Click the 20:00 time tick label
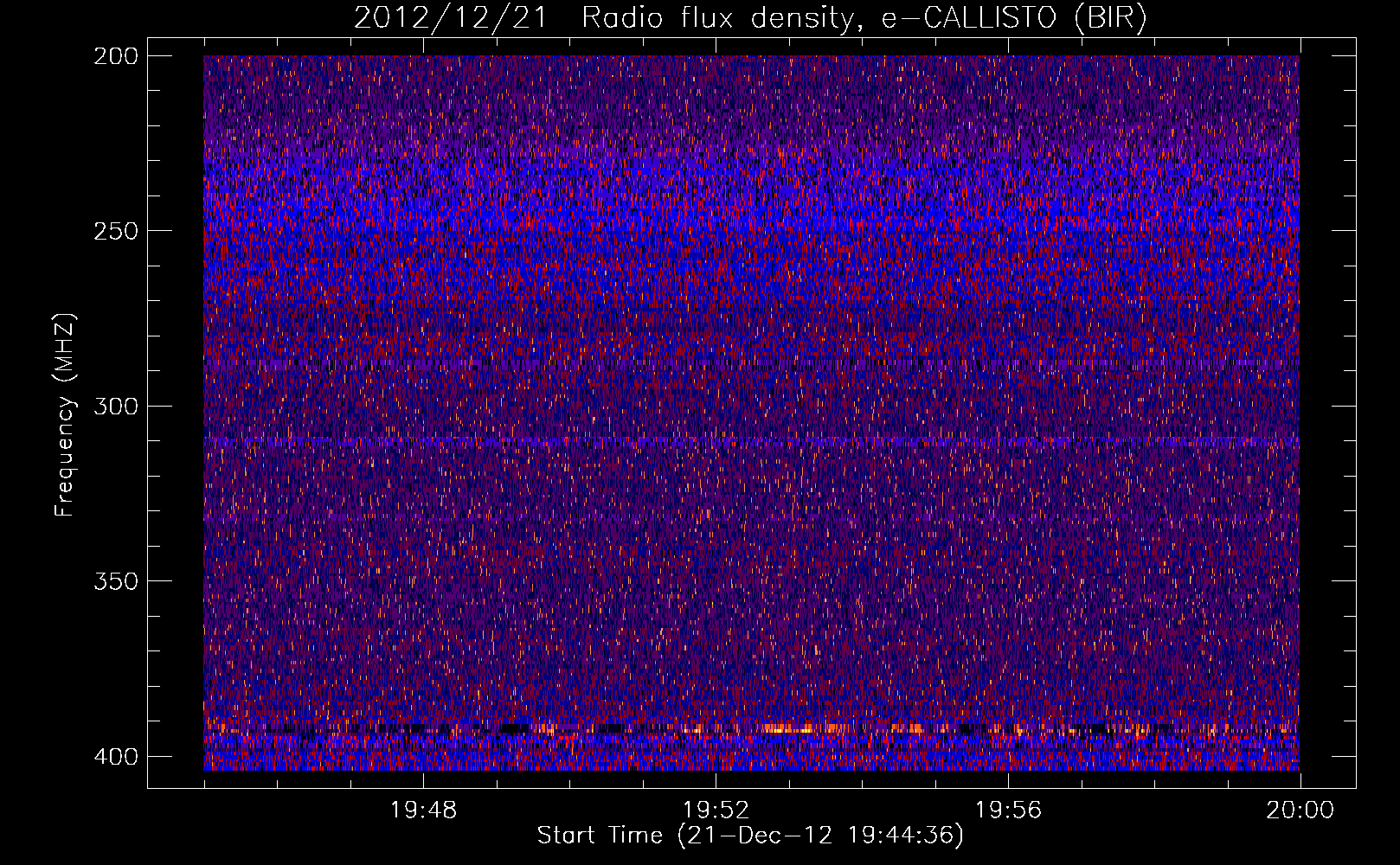 point(1300,811)
